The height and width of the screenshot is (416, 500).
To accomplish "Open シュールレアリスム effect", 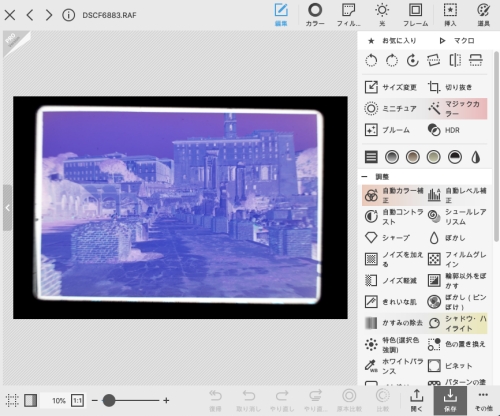I will coord(457,217).
